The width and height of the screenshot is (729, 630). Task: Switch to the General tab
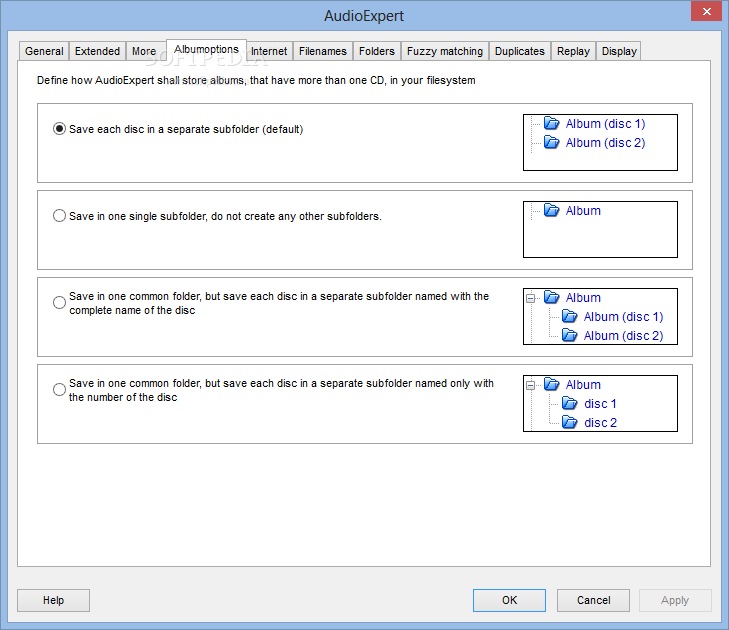[x=44, y=51]
